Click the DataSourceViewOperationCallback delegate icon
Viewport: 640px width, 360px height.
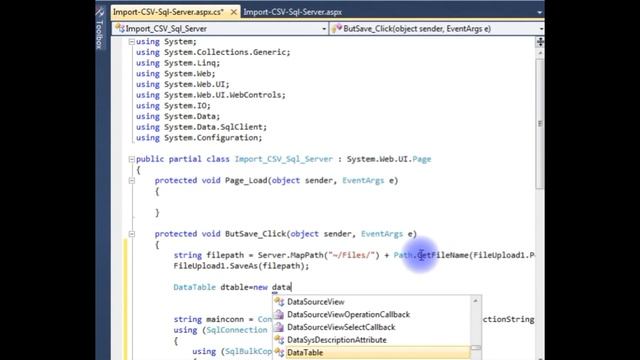pos(279,314)
